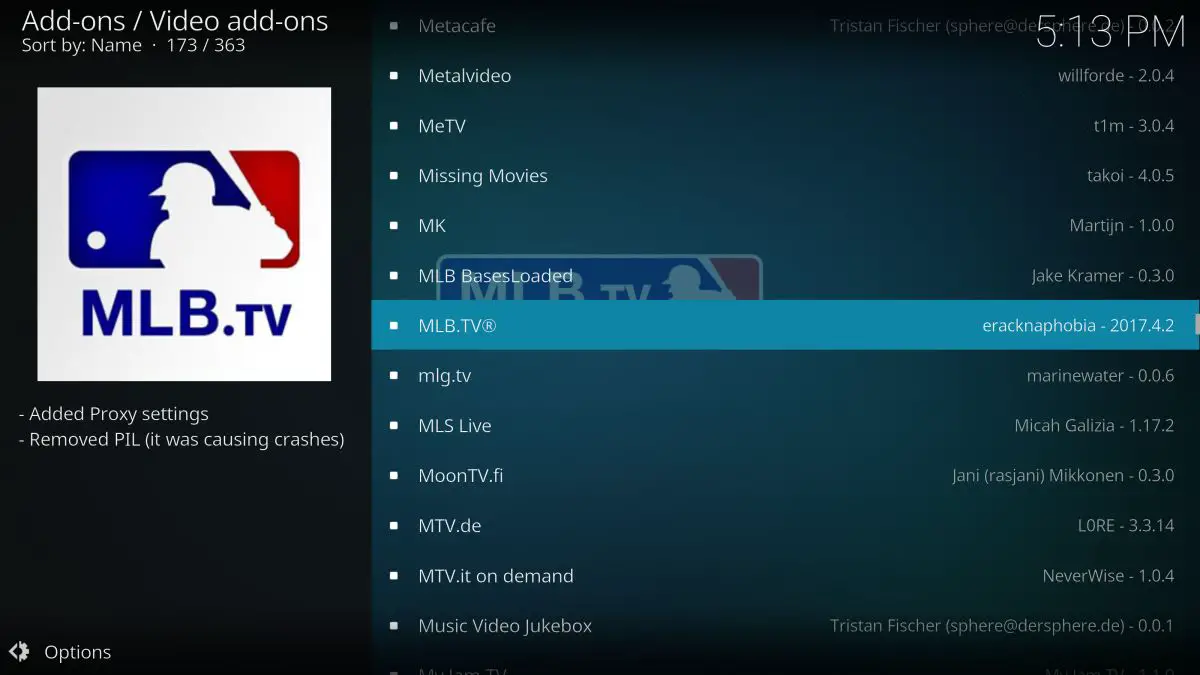Click the bullet icon beside MTV.de

[394, 526]
